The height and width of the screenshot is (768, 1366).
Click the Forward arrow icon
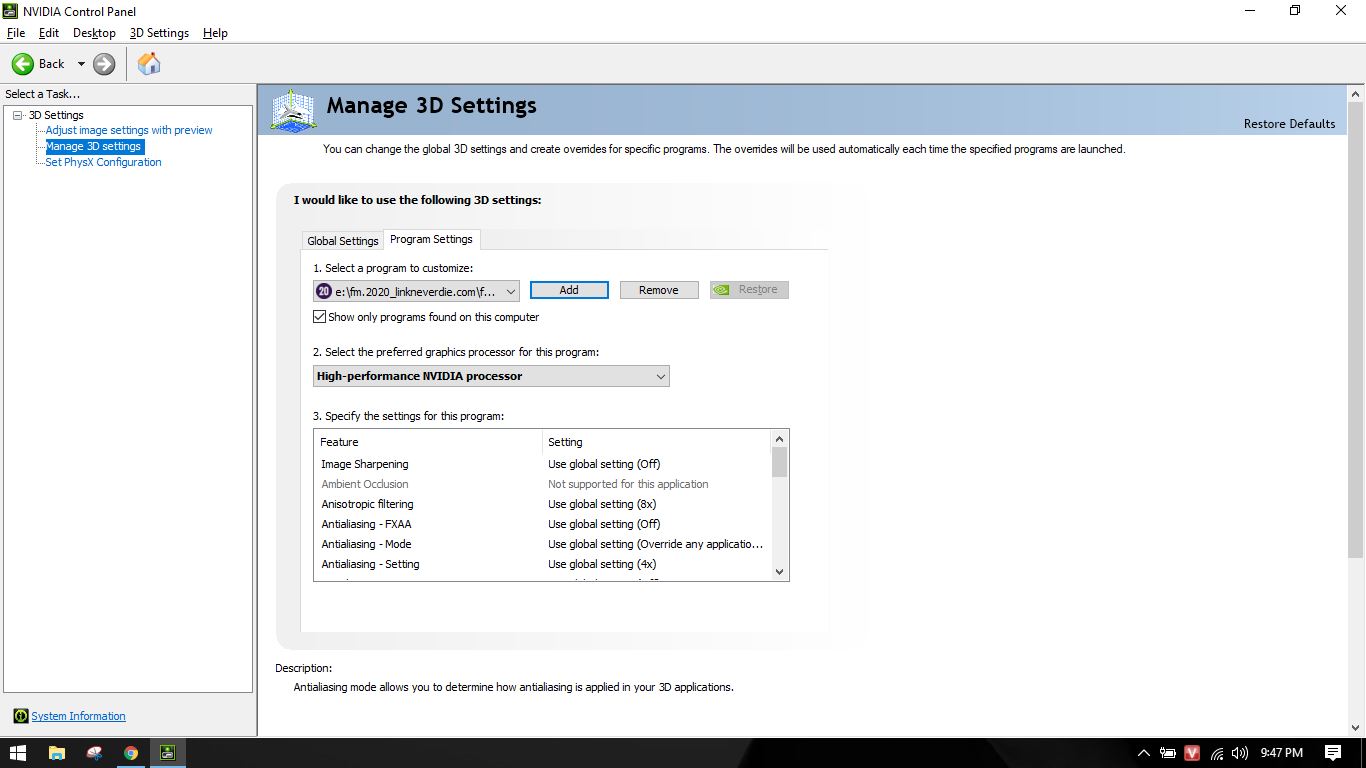pos(104,64)
